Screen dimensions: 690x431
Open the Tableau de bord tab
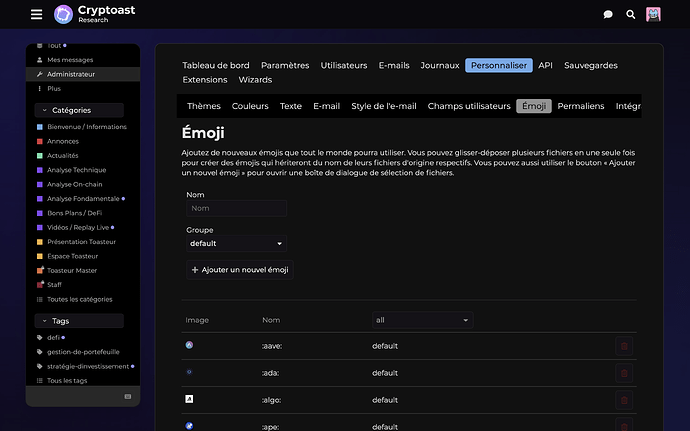216,65
